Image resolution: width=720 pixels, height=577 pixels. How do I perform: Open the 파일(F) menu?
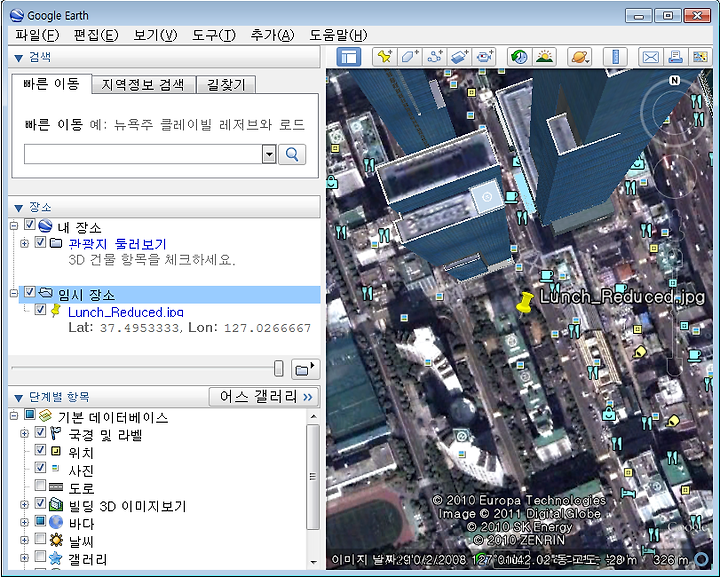point(37,35)
